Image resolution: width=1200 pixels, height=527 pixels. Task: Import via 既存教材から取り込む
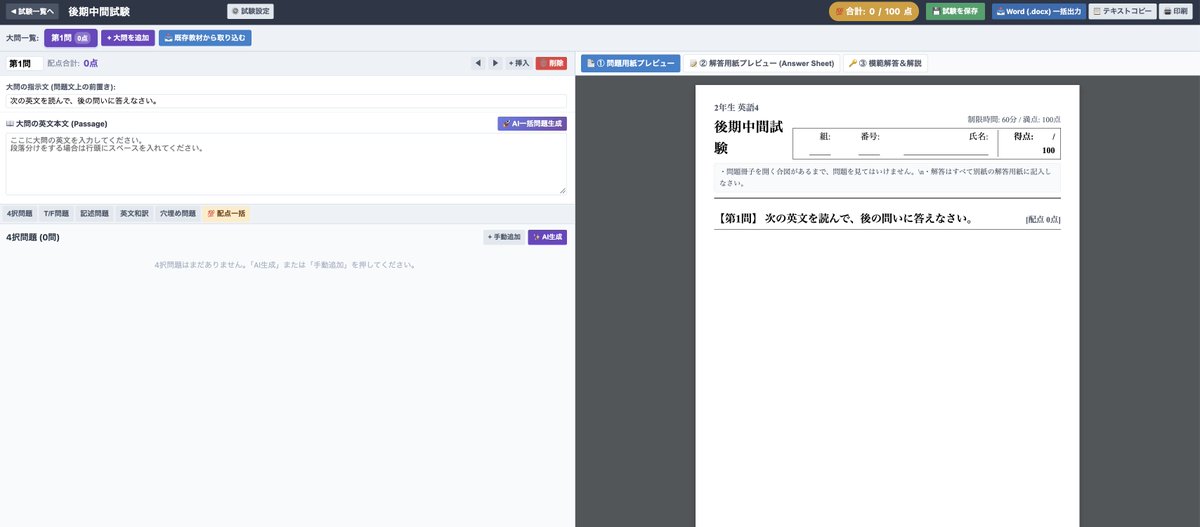click(x=205, y=38)
